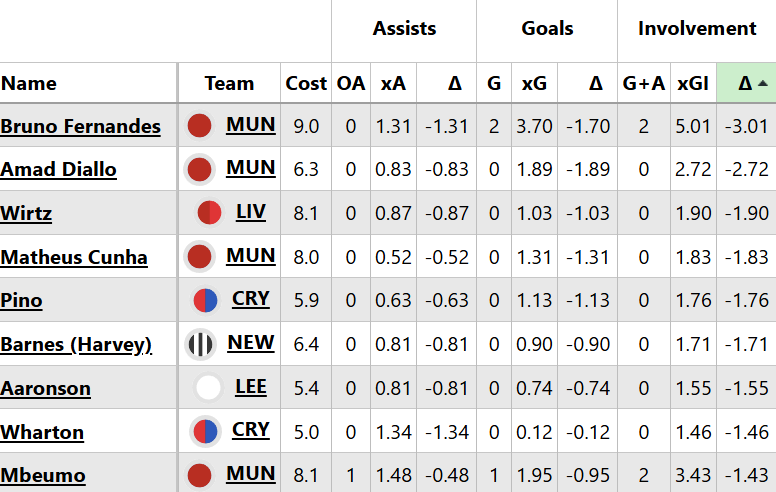The height and width of the screenshot is (492, 776).
Task: Click the Leeds white badge beside Aaronson
Action: (208, 388)
